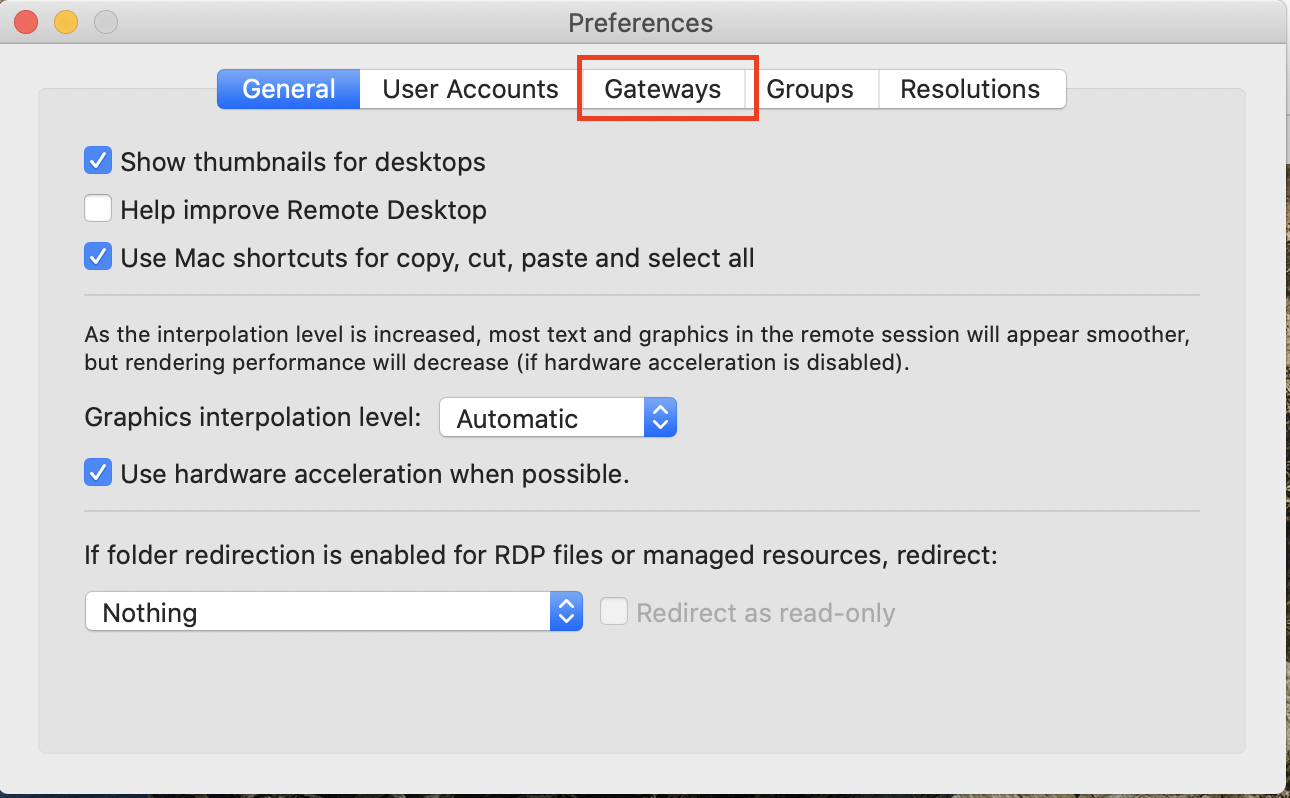Image resolution: width=1290 pixels, height=798 pixels.
Task: Enable Help improve Remote Desktop
Action: (x=98, y=208)
